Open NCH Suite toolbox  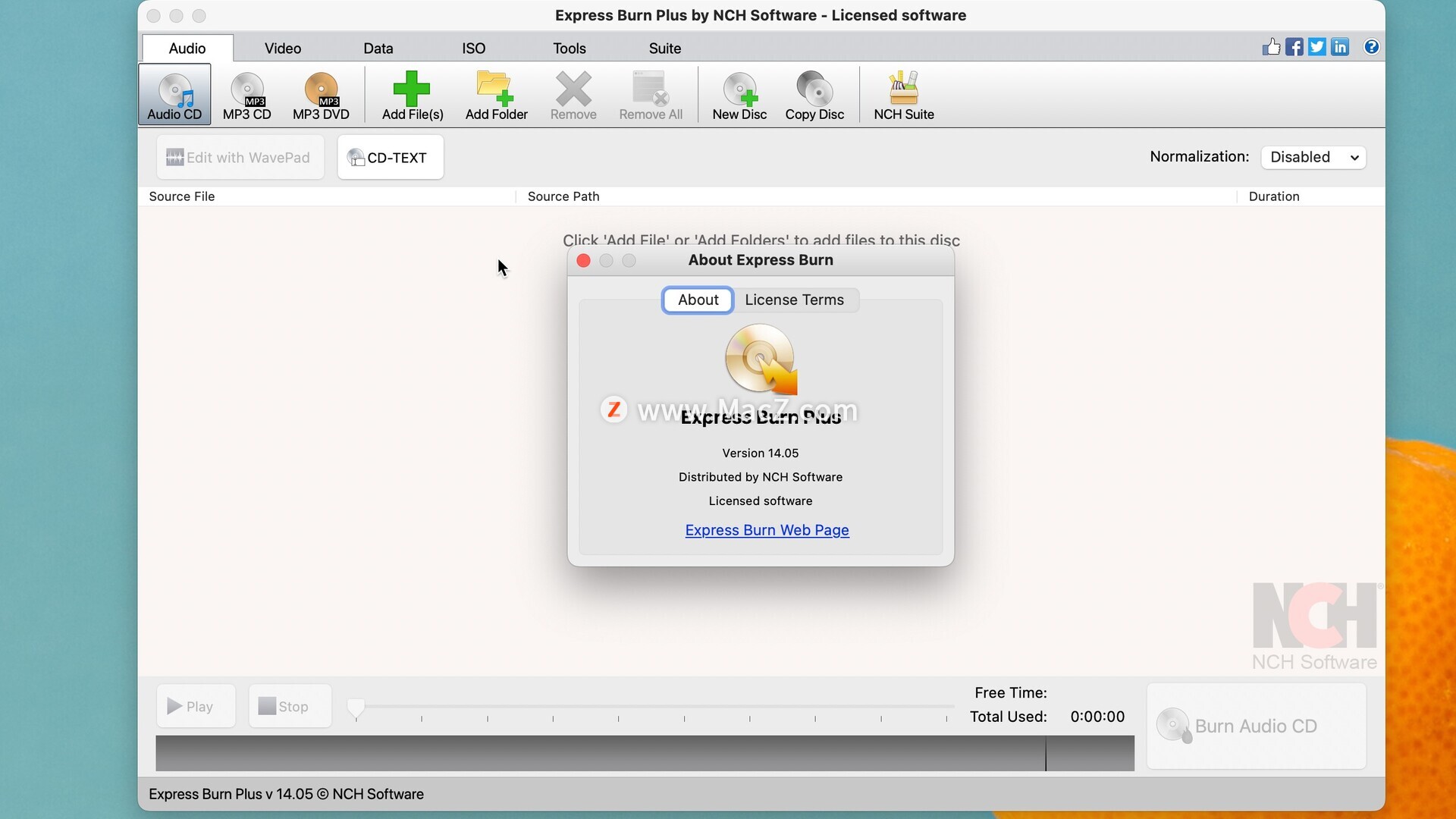tap(903, 95)
